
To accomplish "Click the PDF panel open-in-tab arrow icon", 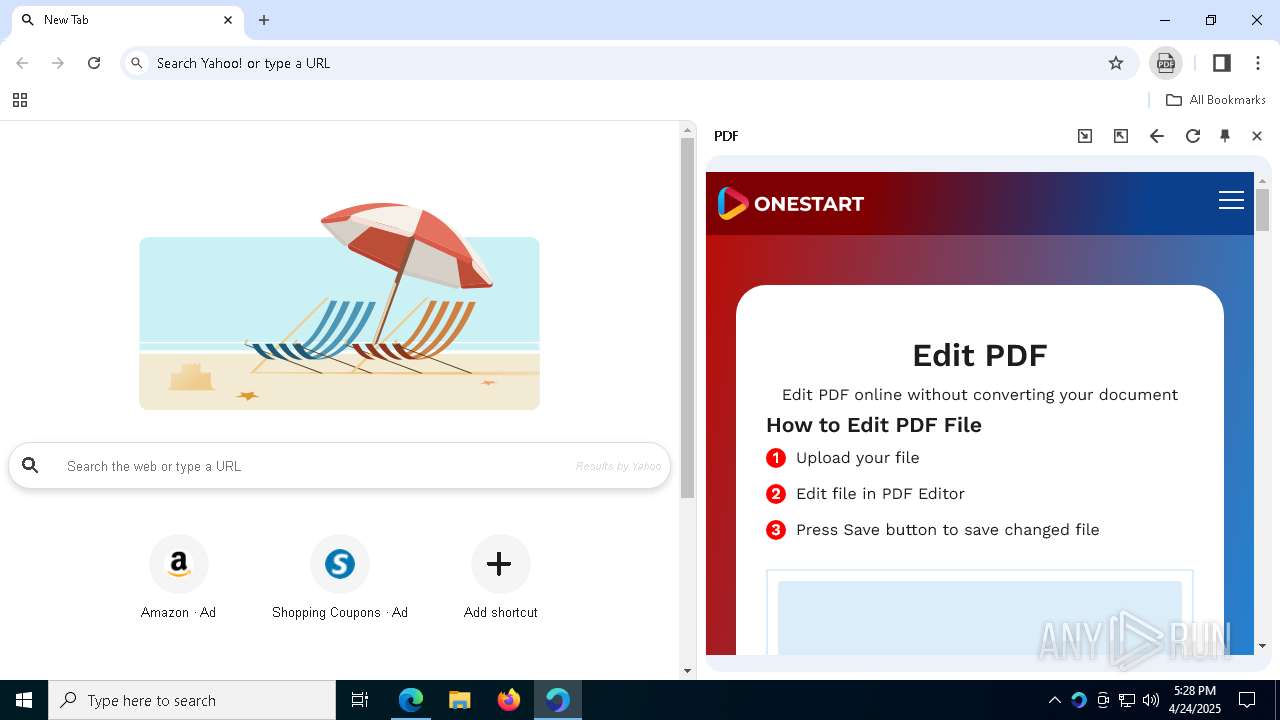I will (1085, 136).
